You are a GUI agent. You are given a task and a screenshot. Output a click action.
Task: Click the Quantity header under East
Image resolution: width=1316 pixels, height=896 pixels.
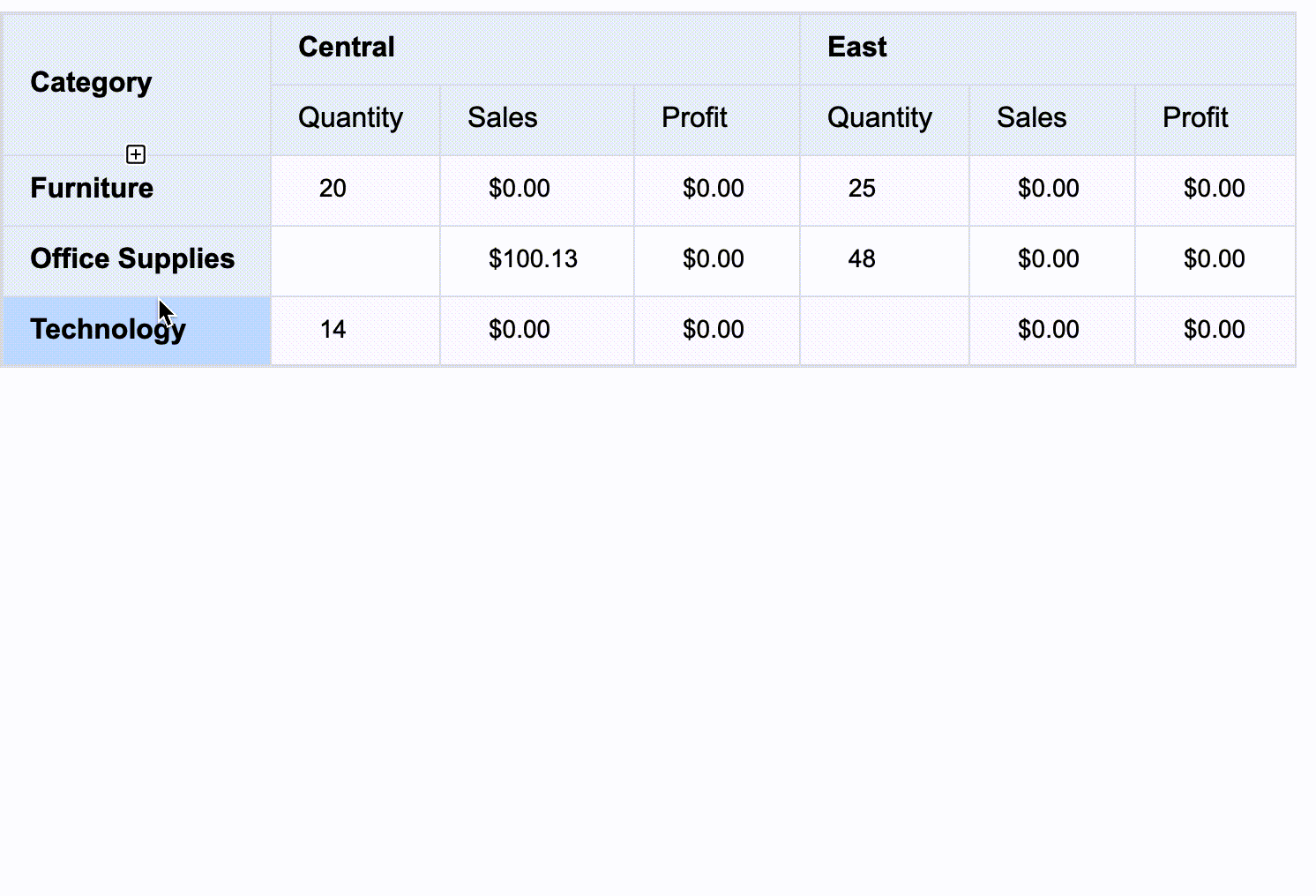coord(879,118)
